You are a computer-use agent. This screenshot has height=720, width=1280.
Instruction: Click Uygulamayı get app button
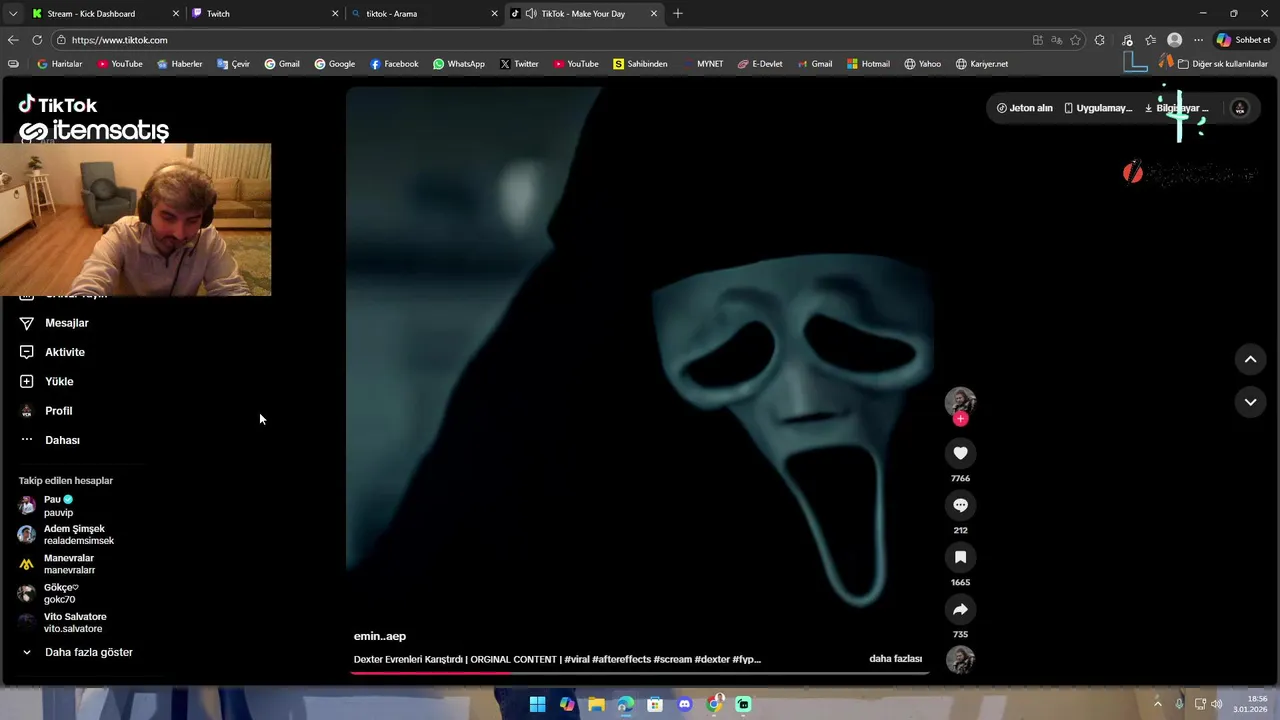pyautogui.click(x=1098, y=108)
